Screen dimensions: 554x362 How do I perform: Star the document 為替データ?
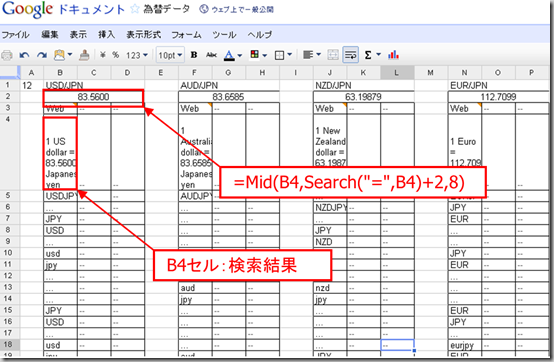click(135, 9)
